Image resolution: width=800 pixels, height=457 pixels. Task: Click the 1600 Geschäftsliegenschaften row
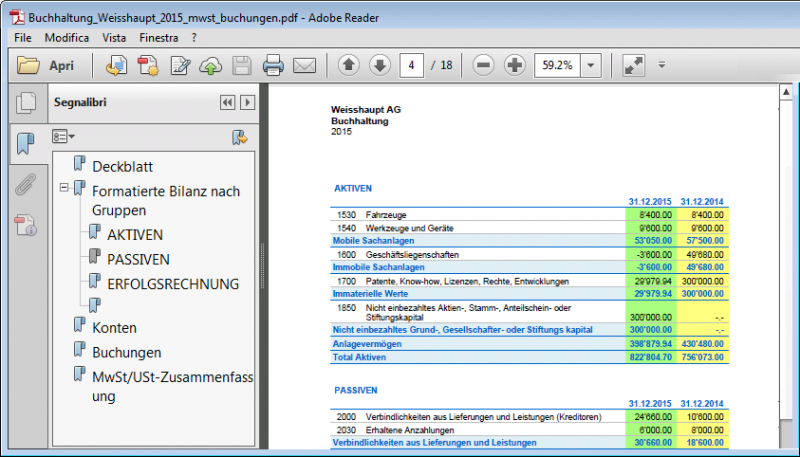[529, 255]
